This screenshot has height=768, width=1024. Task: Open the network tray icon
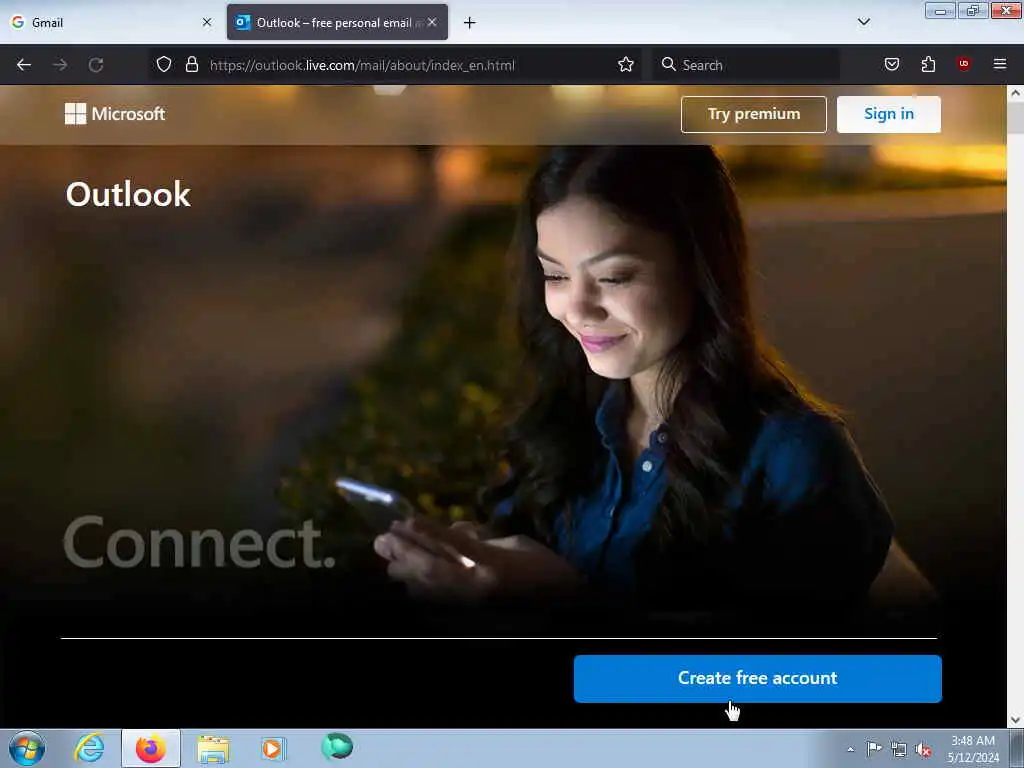click(899, 749)
